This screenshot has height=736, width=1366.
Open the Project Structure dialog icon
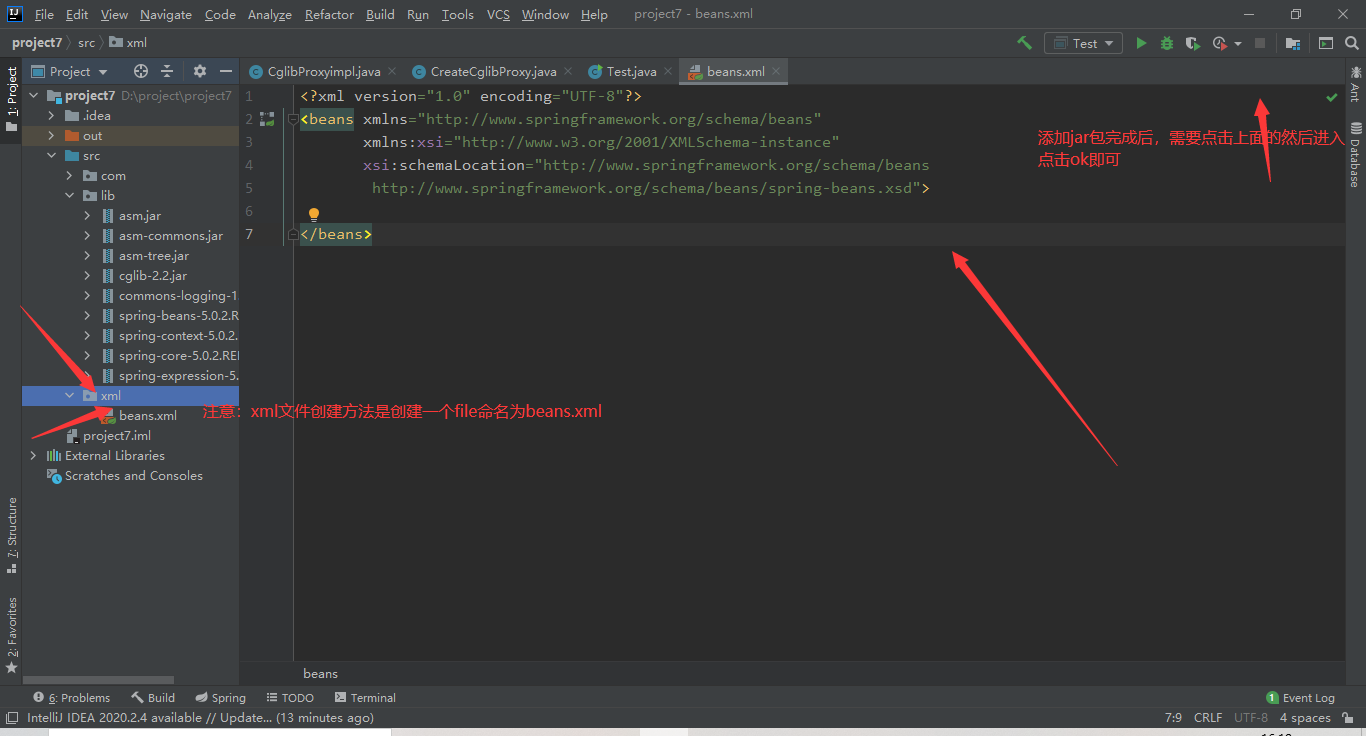pos(1293,43)
